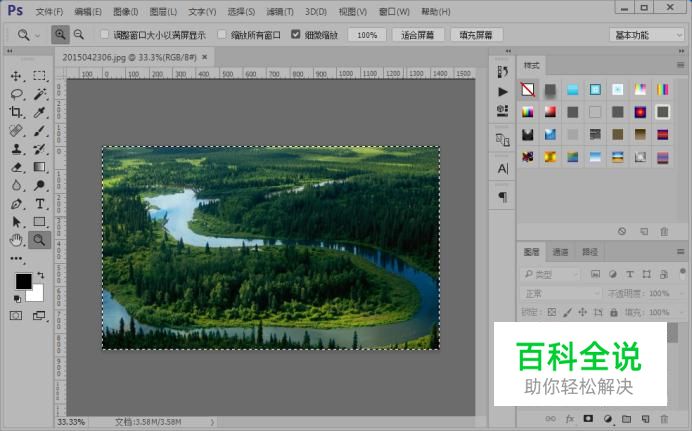The width and height of the screenshot is (692, 431).
Task: Uncheck the scrubby zoom checkbox
Action: click(x=296, y=34)
